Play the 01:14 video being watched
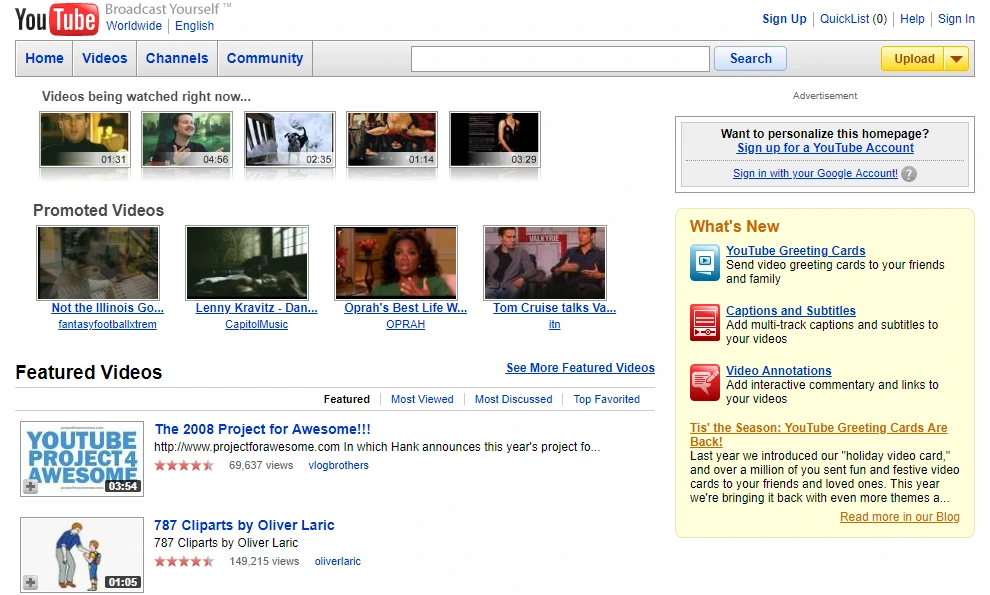This screenshot has height=595, width=990. [392, 140]
